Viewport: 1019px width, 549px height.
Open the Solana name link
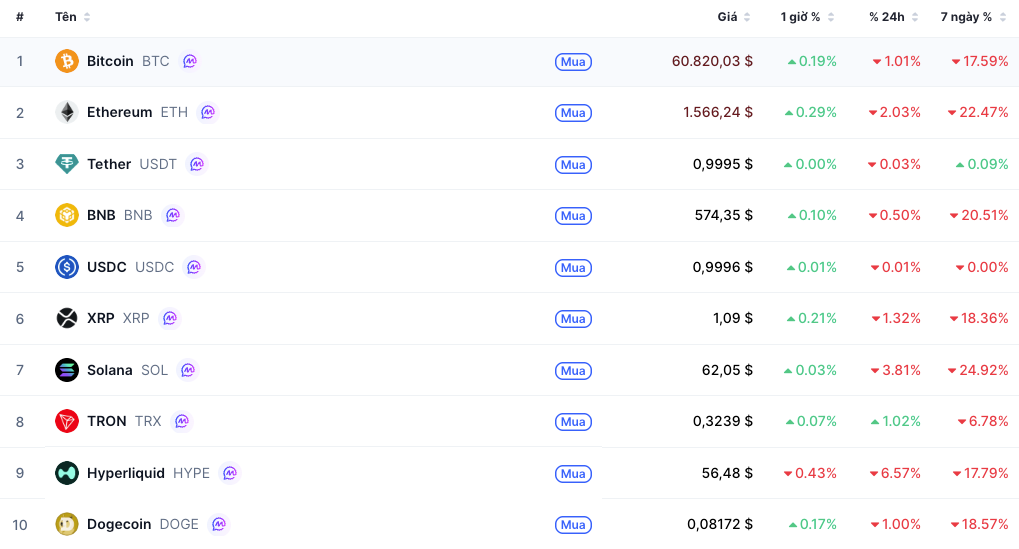(x=109, y=370)
